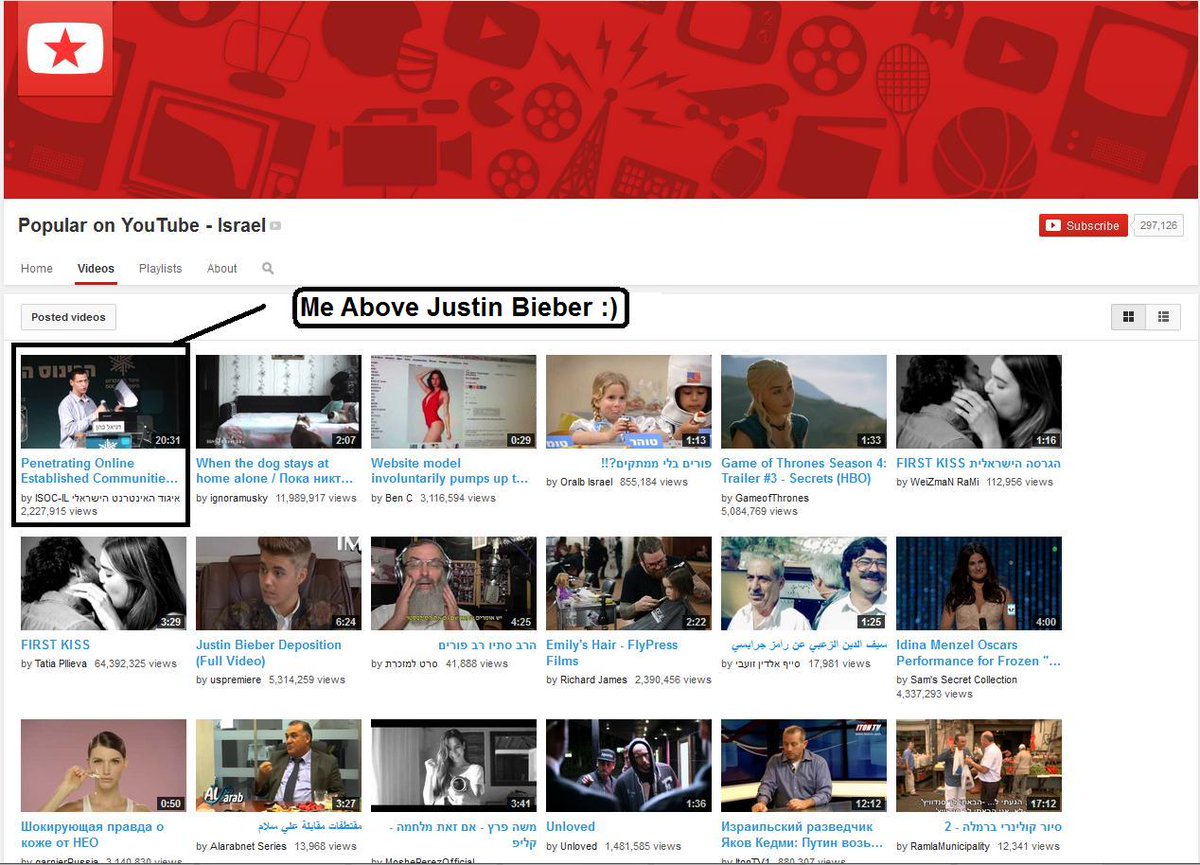Play the Iton TV 12:12 thumbnail

[804, 765]
